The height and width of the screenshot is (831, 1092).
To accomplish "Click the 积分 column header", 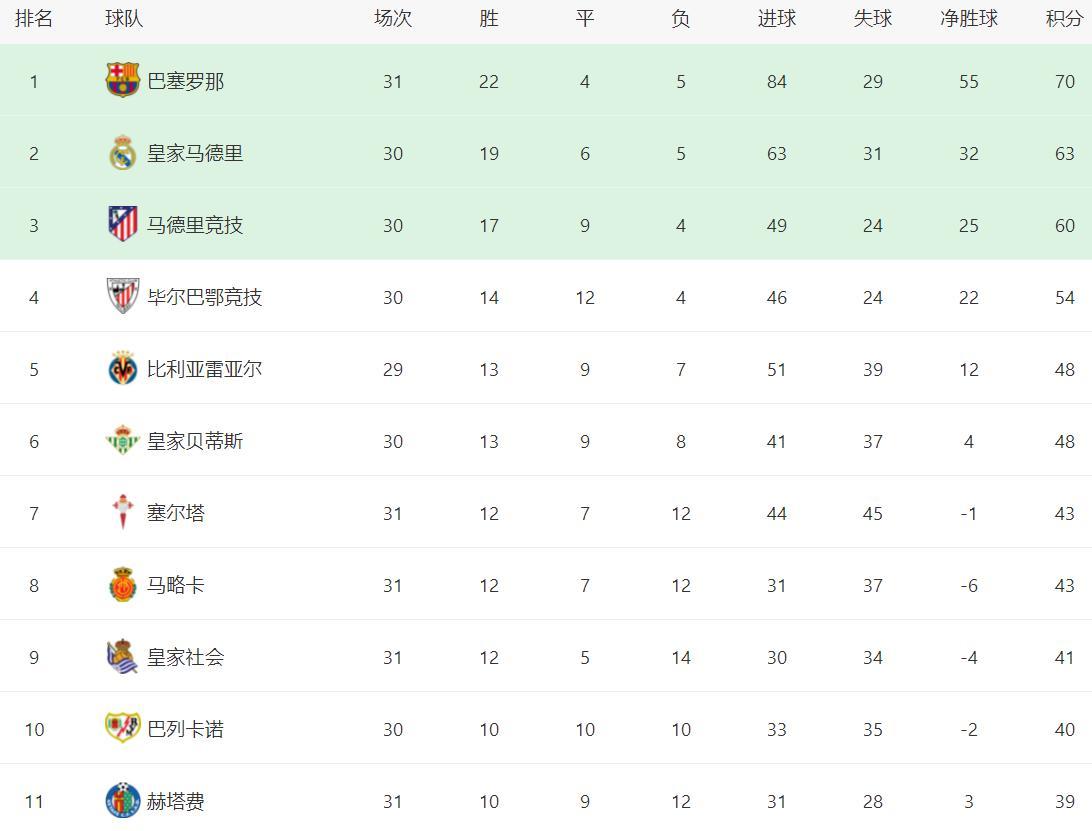I will [1063, 19].
